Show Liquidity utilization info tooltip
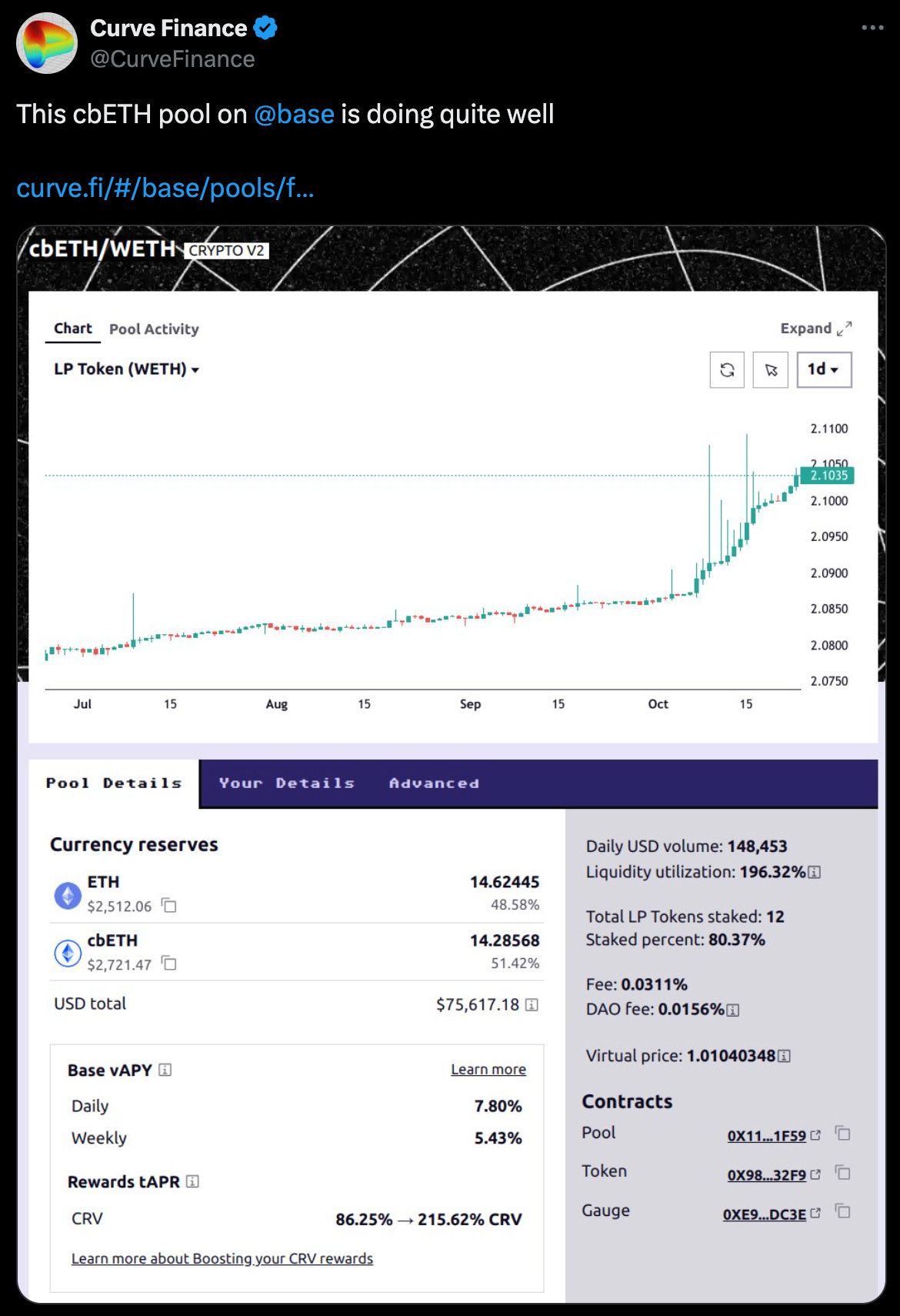900x1316 pixels. coord(815,872)
